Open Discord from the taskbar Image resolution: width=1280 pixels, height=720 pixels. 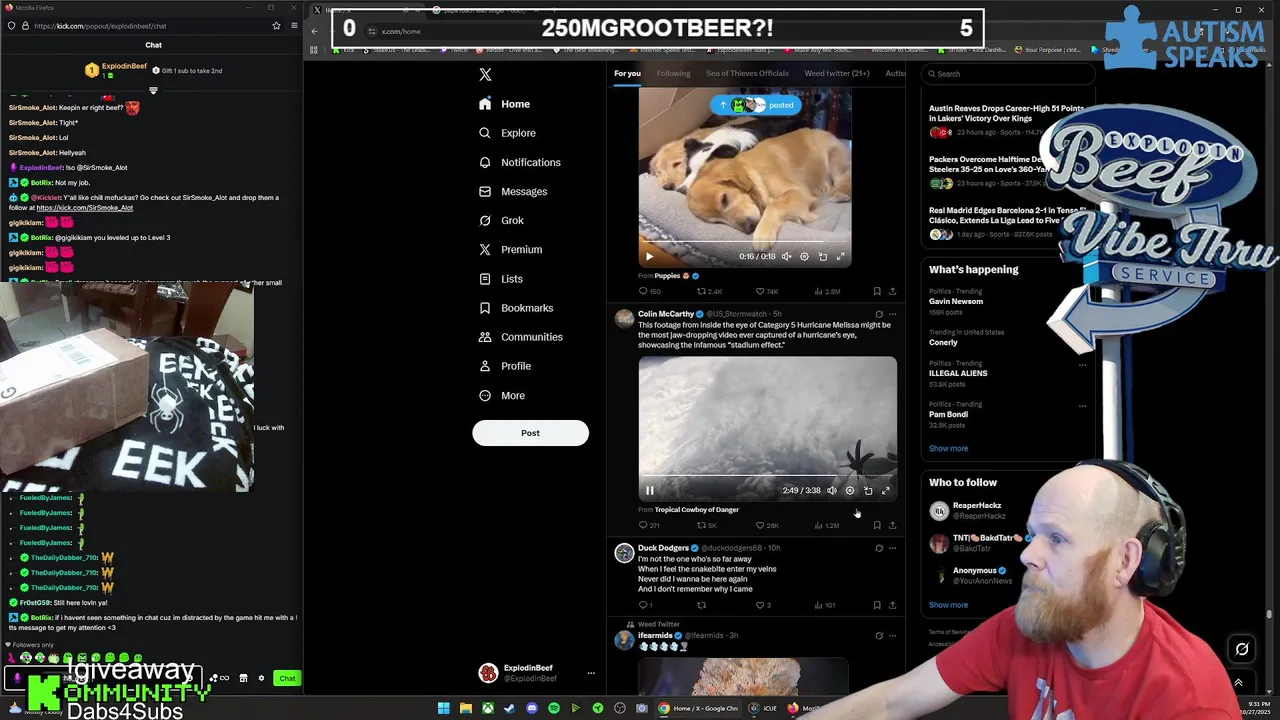[x=531, y=708]
